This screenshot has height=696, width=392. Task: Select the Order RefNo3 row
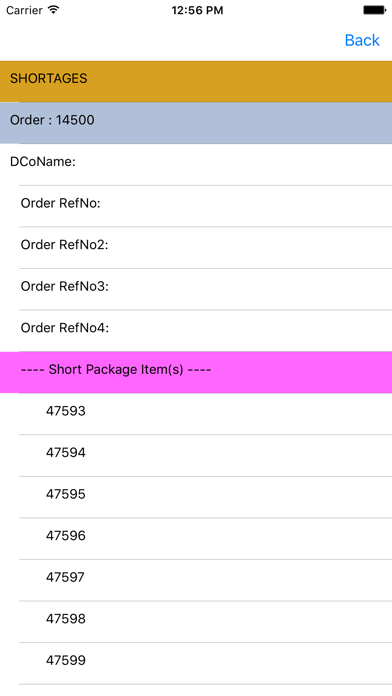pos(196,289)
